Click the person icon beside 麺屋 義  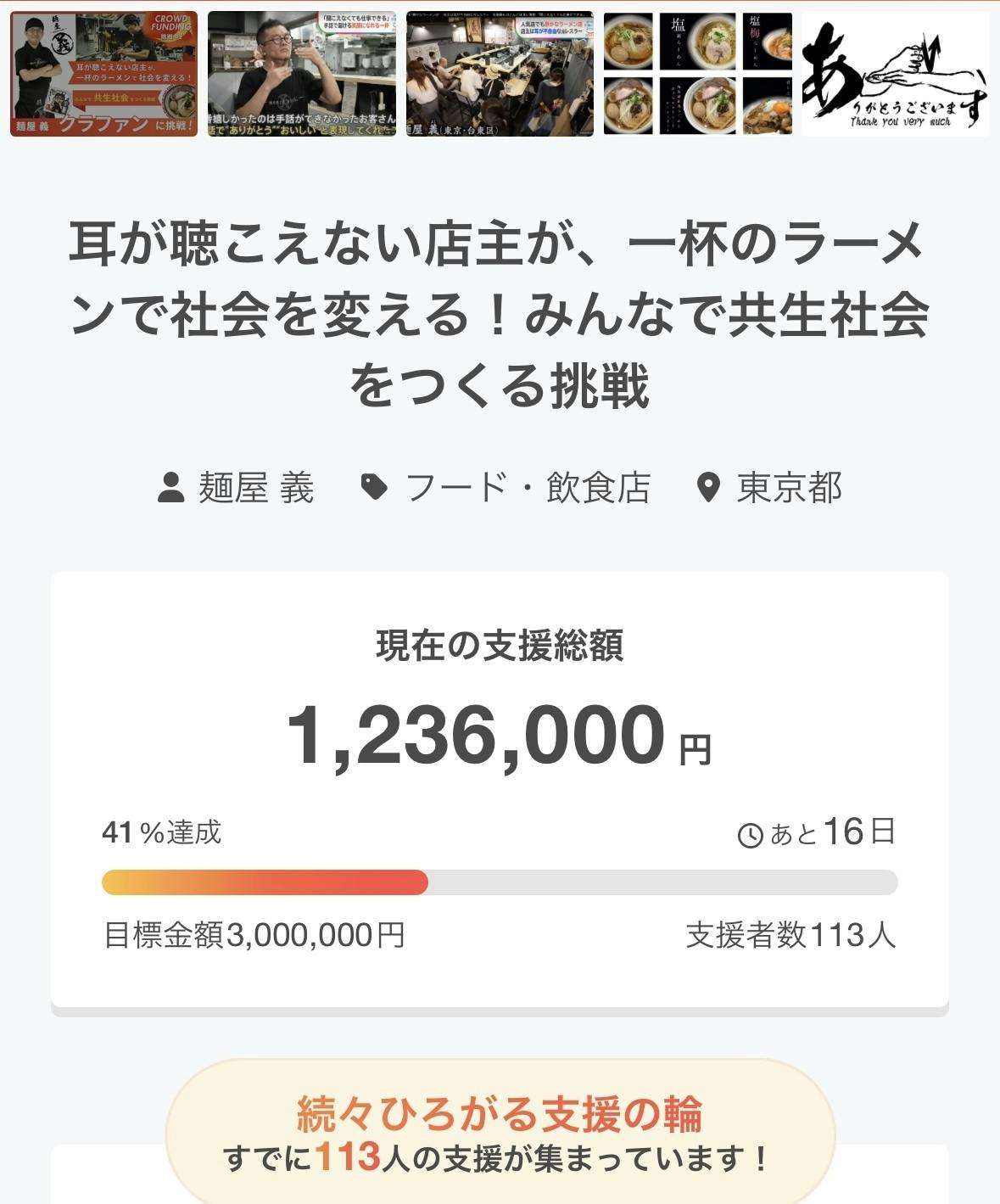170,488
